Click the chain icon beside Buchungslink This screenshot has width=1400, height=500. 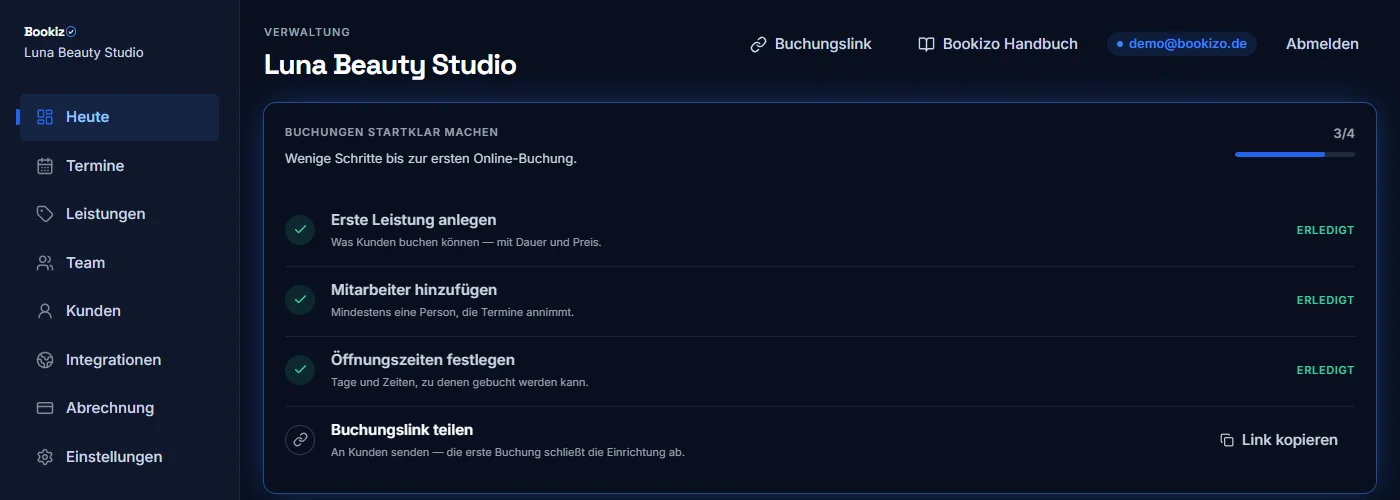[758, 44]
